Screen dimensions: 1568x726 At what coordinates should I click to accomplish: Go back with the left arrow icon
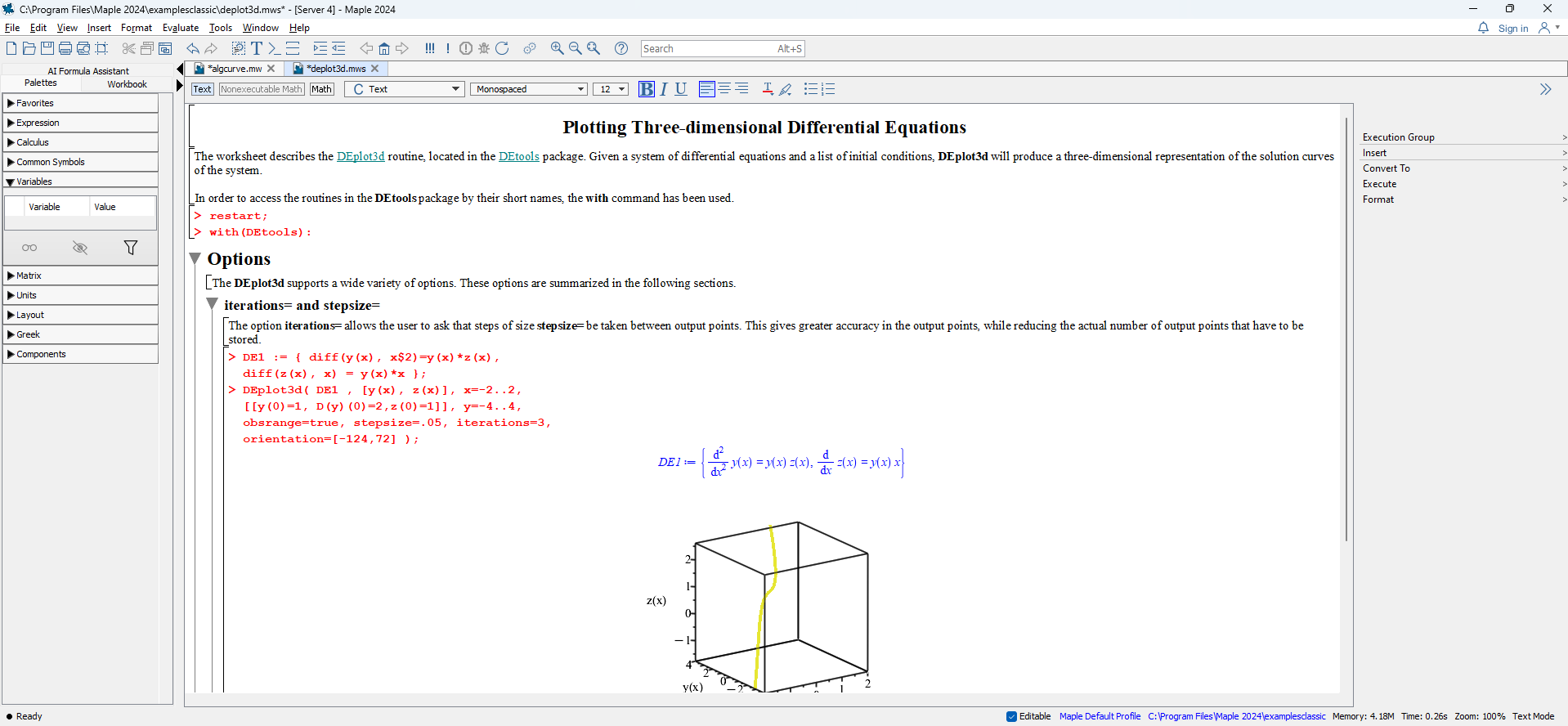[x=366, y=48]
